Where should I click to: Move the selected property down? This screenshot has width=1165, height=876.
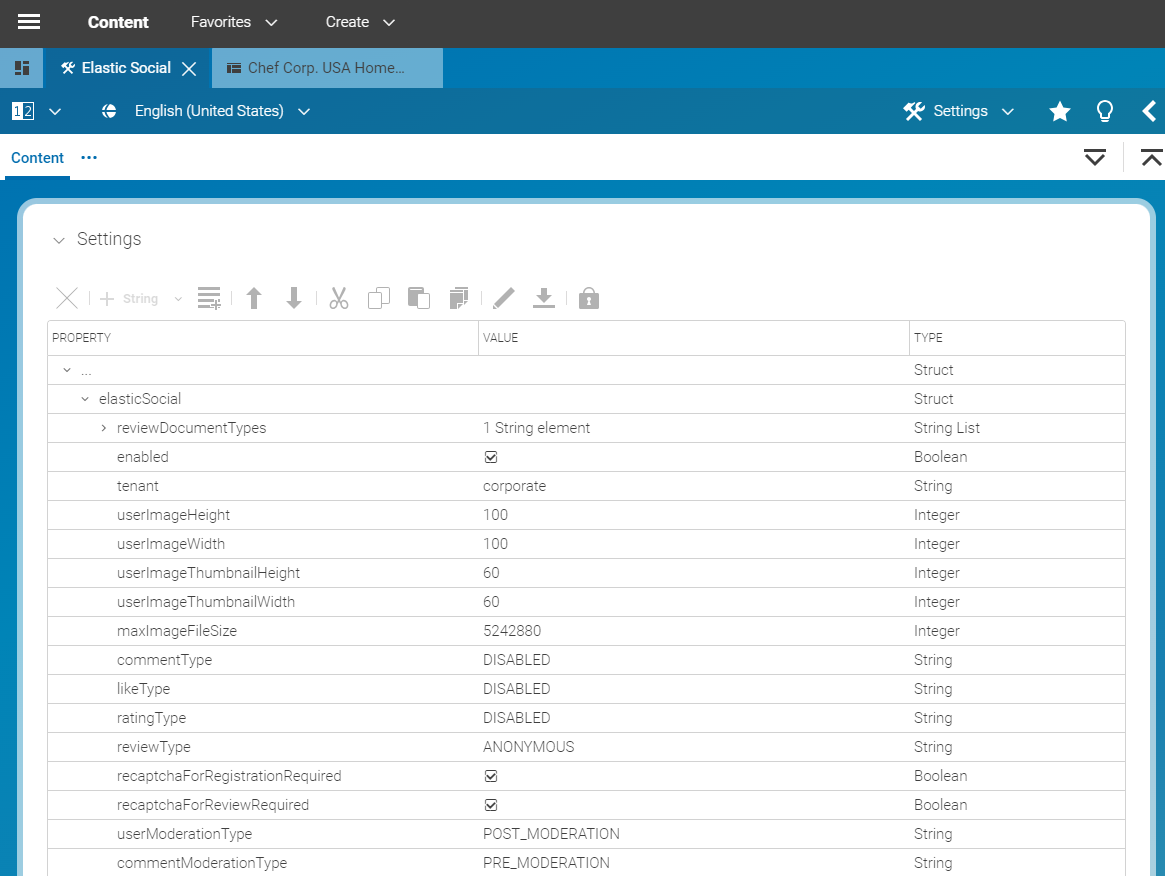coord(293,298)
